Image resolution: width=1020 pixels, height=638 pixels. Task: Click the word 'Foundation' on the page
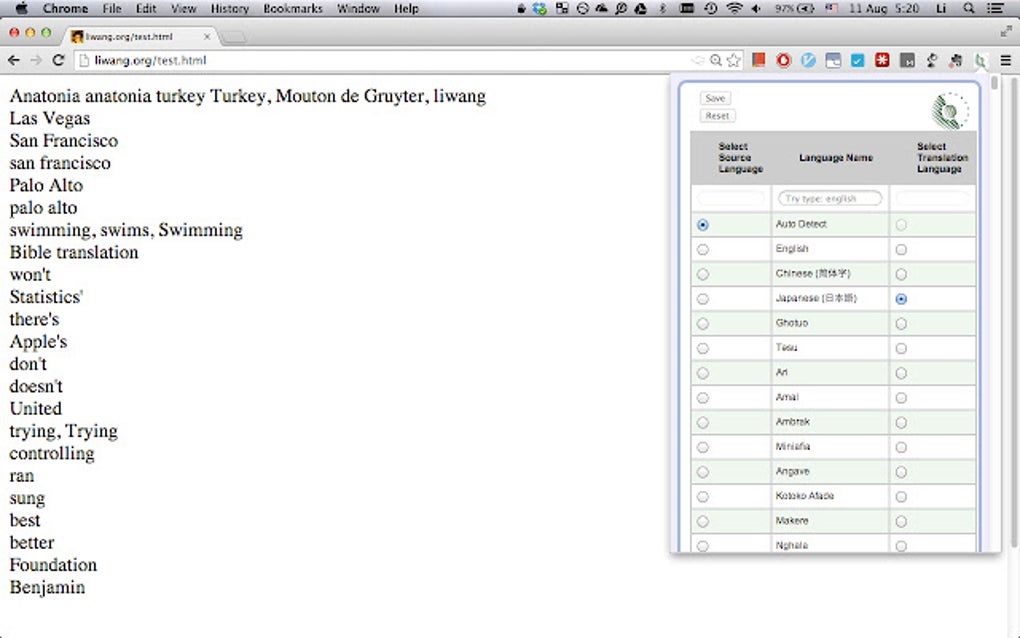point(53,565)
